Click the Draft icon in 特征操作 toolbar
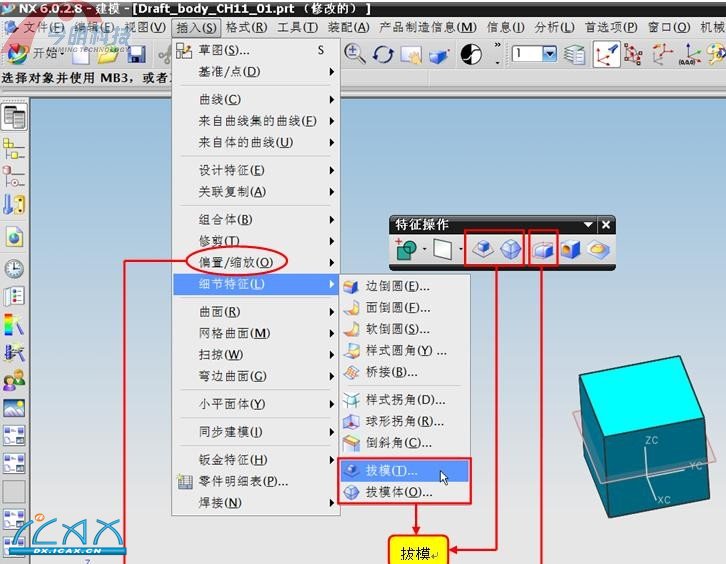The width and height of the screenshot is (726, 564). 483,249
